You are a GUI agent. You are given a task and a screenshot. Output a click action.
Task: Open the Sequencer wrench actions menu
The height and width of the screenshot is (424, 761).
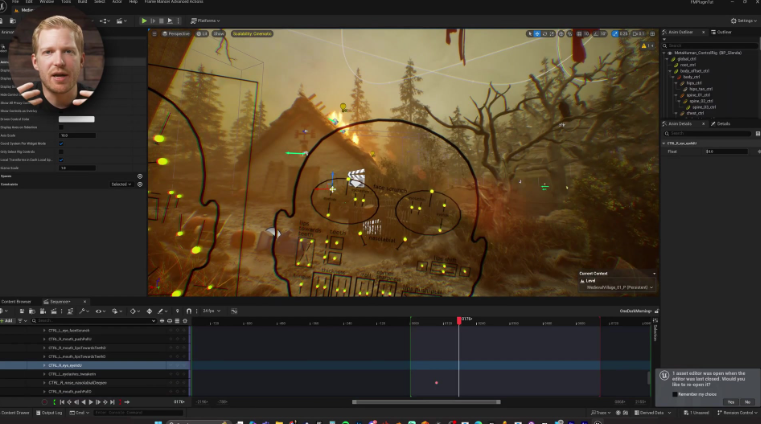tap(83, 311)
